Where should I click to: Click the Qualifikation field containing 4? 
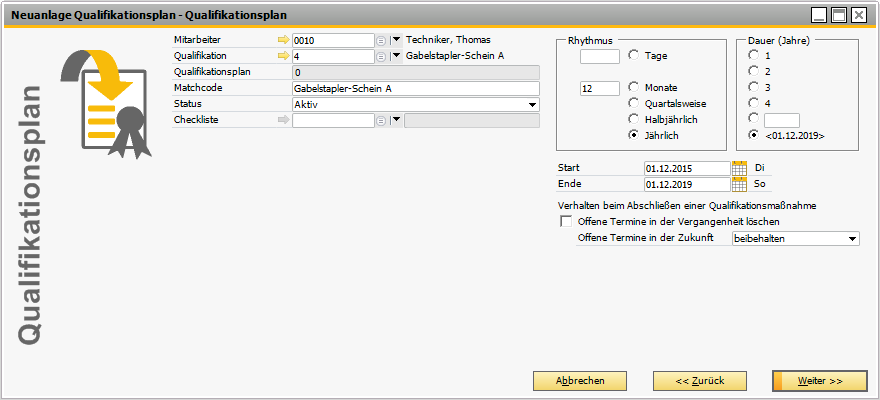point(333,57)
